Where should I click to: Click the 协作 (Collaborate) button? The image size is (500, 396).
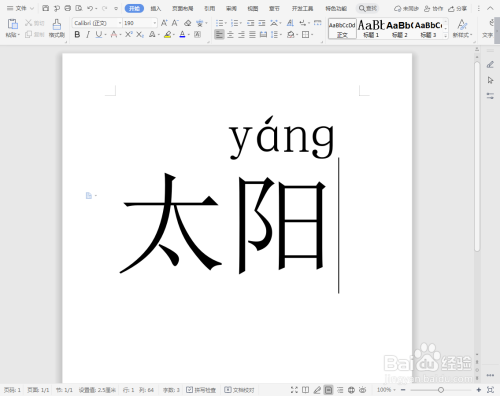pyautogui.click(x=434, y=8)
